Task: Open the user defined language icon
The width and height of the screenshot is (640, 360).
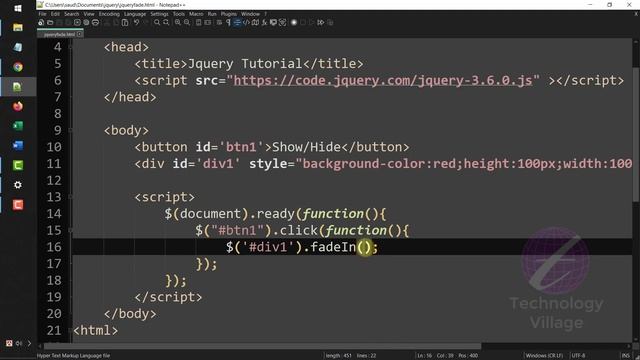Action: pyautogui.click(x=246, y=22)
